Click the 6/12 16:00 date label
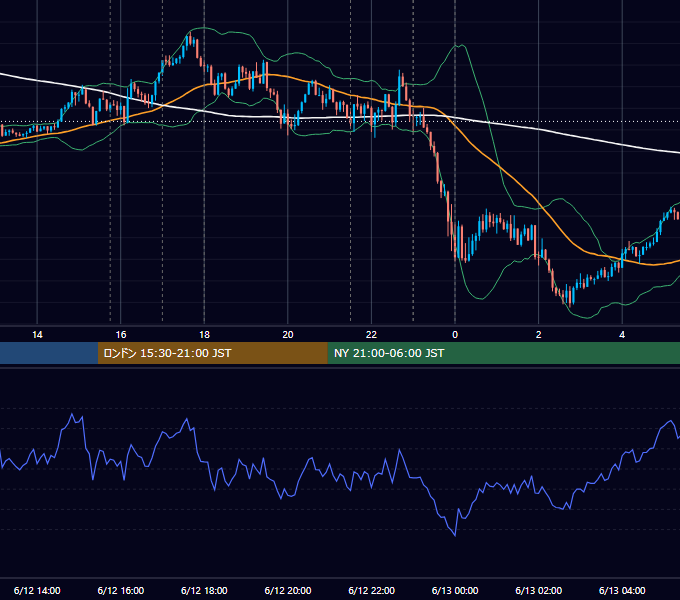Screen dimensions: 680x600 click(x=121, y=590)
